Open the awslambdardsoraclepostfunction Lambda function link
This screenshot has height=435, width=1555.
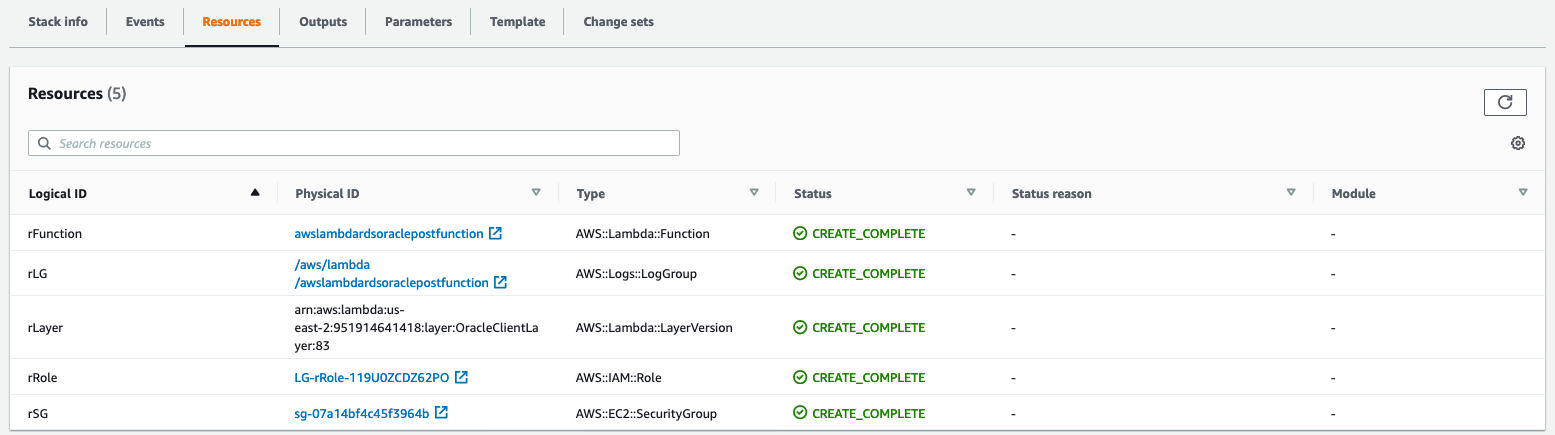coord(389,234)
